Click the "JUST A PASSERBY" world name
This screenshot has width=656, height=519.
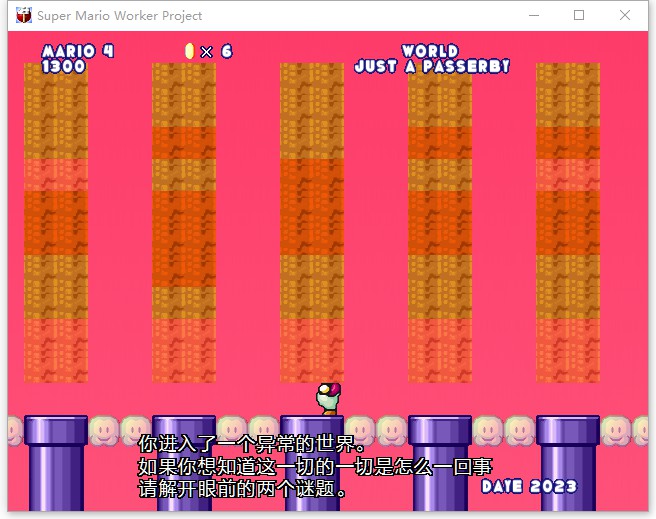pyautogui.click(x=432, y=66)
